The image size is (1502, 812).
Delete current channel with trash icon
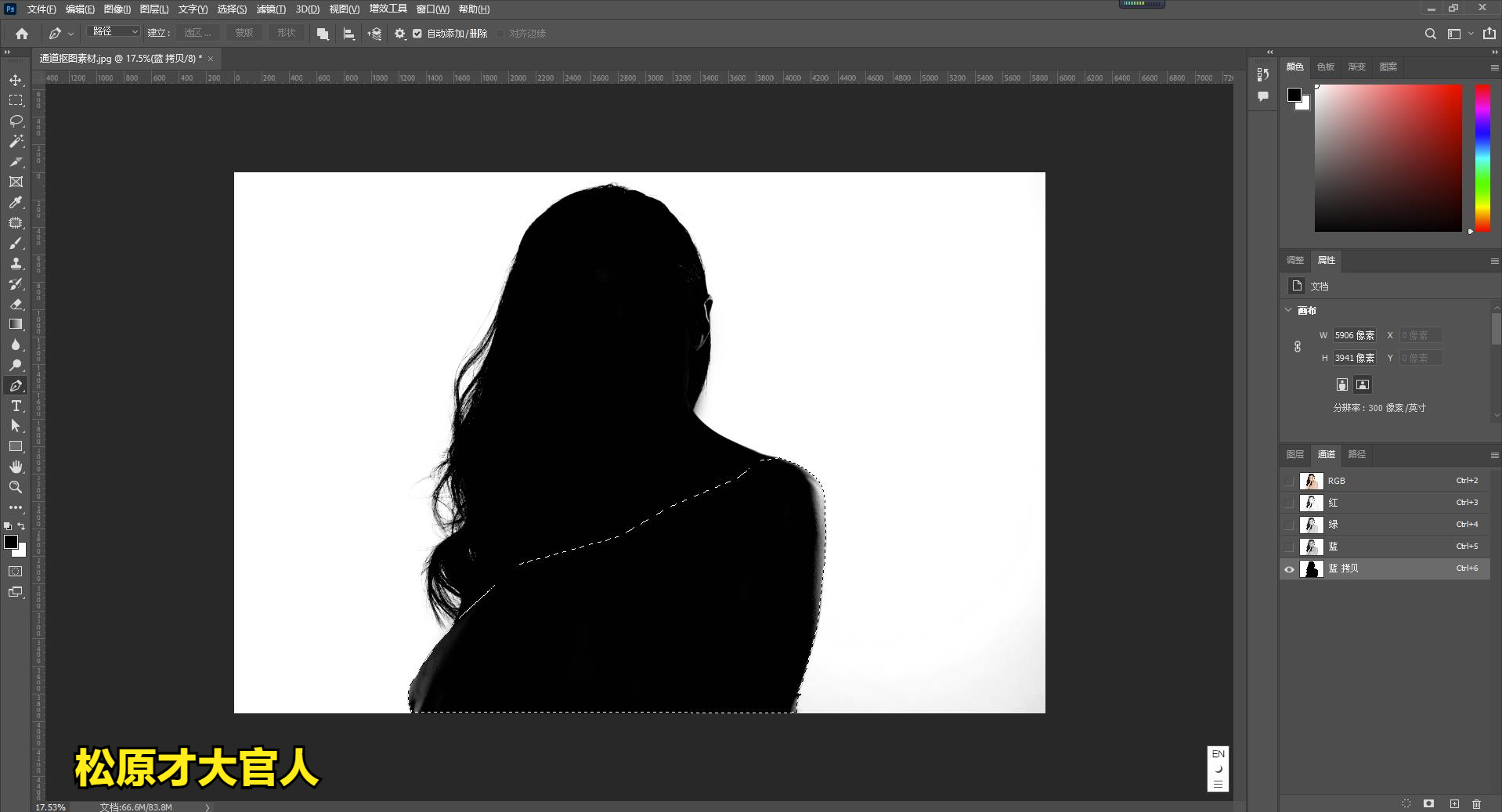[x=1476, y=803]
